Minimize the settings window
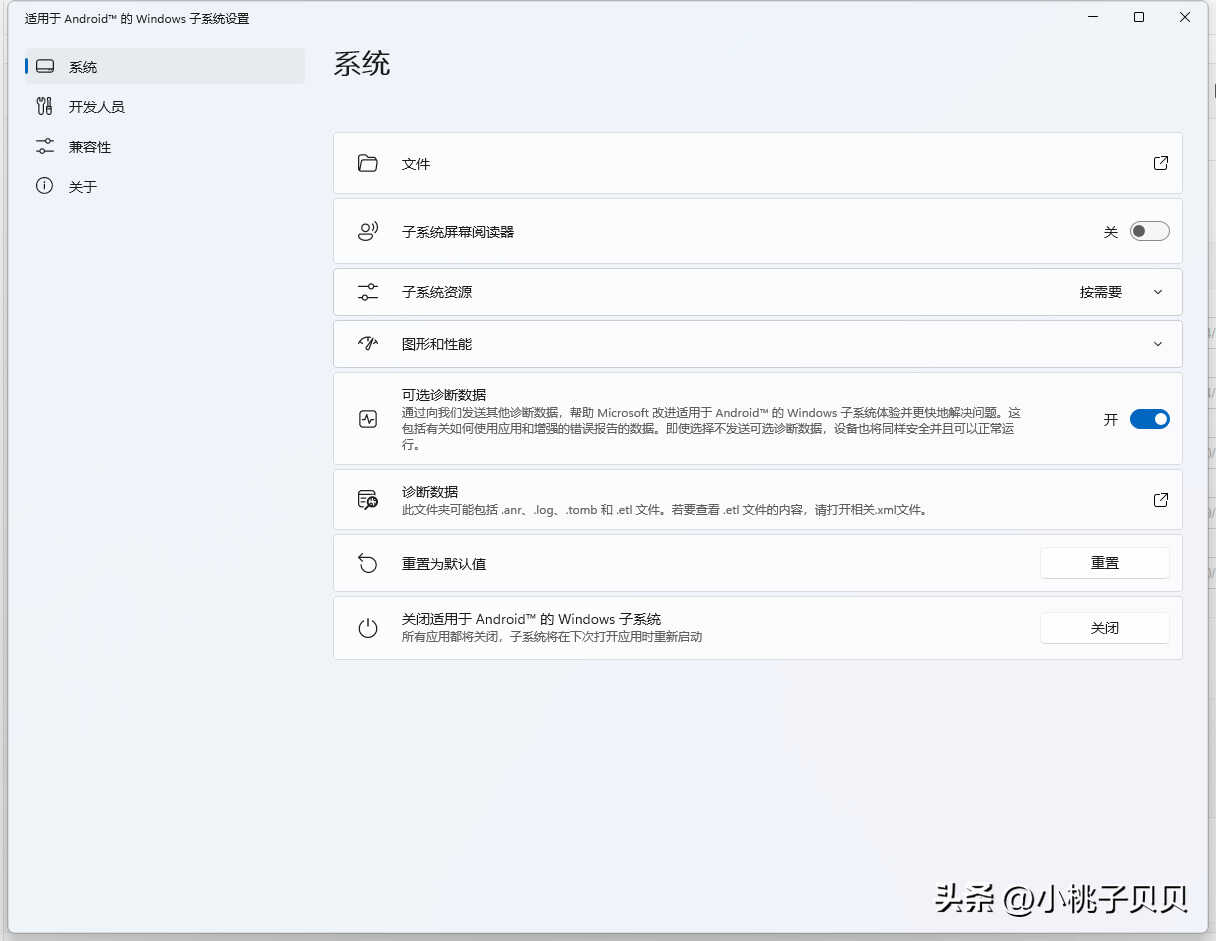This screenshot has width=1216, height=941. (x=1092, y=17)
